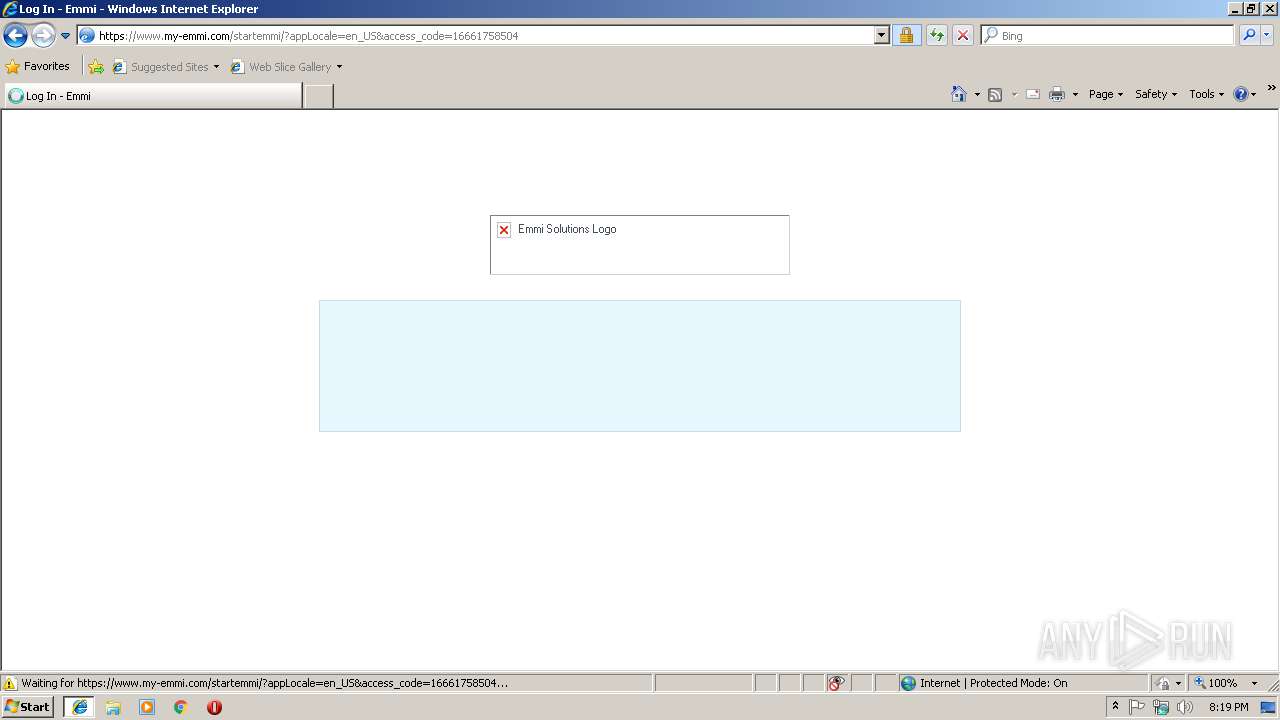Image resolution: width=1280 pixels, height=720 pixels.
Task: Select the Log In - Emmi tab
Action: point(153,96)
